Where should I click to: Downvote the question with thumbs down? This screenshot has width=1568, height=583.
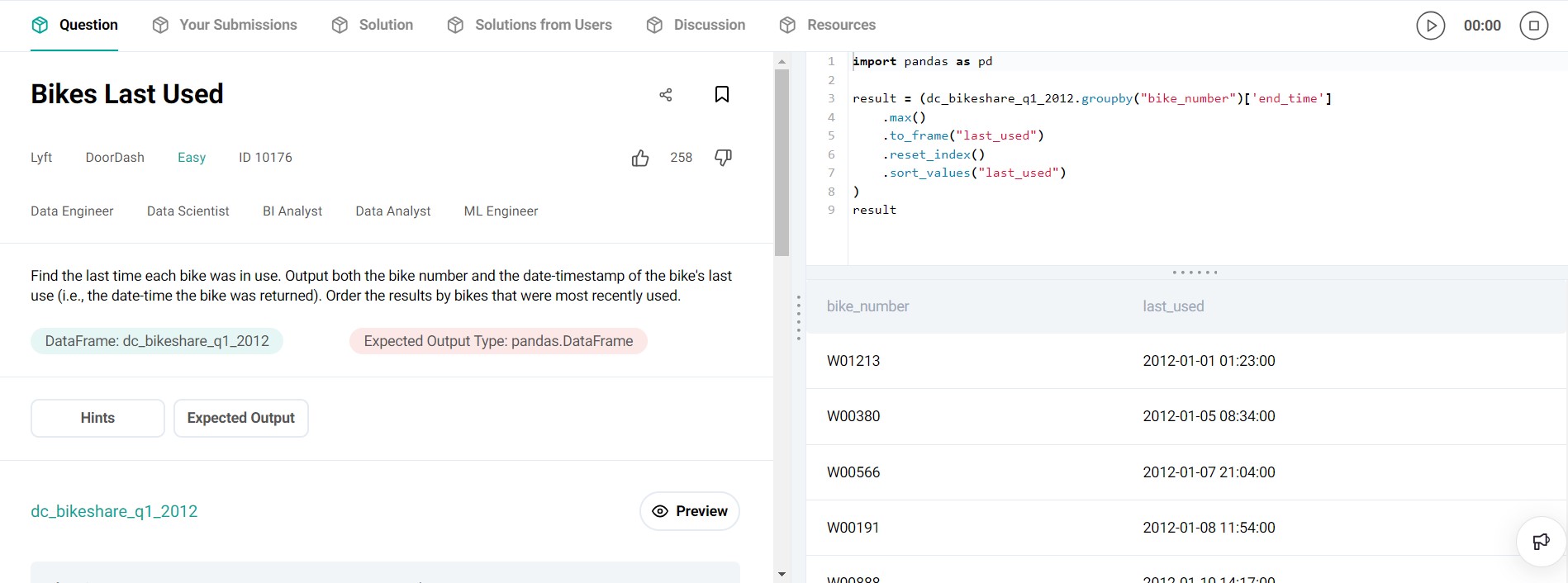(x=723, y=158)
